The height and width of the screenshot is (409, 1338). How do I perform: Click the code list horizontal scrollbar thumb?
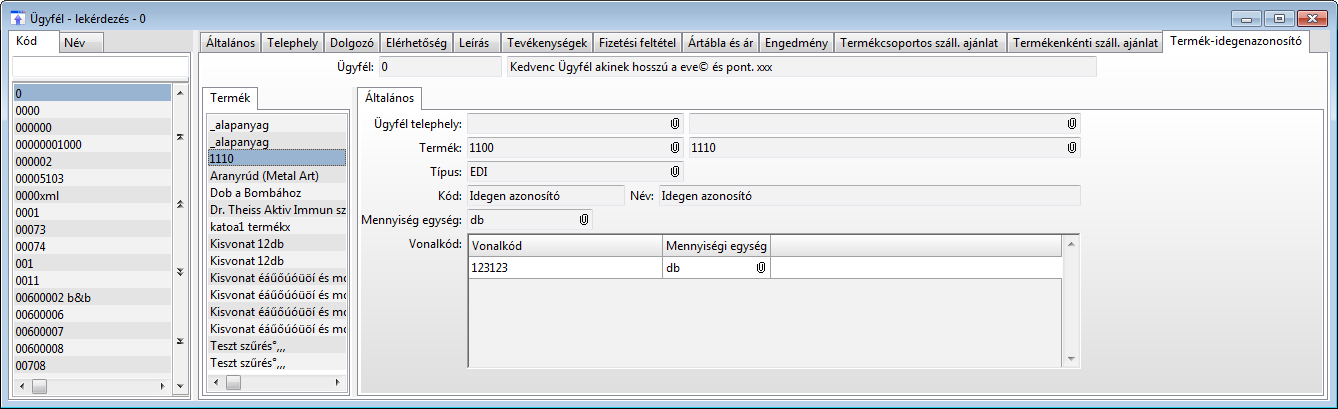click(x=40, y=385)
